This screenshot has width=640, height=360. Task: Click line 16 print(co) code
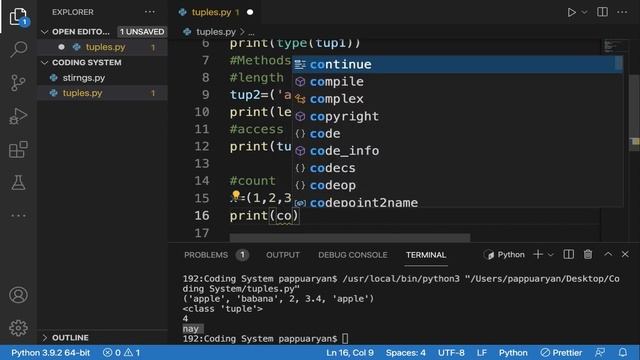[x=264, y=216]
